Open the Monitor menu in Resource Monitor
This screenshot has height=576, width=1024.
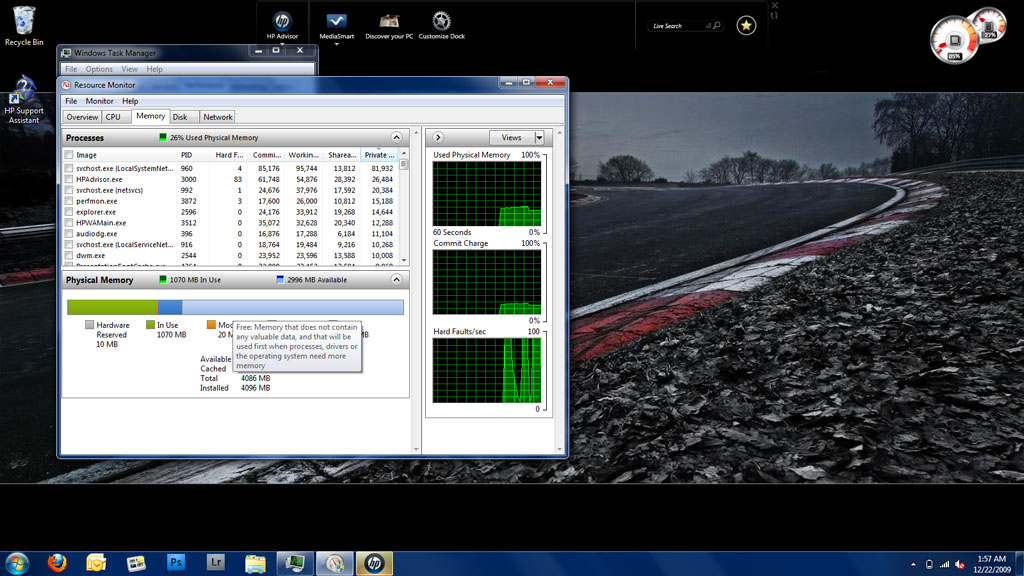pyautogui.click(x=99, y=101)
